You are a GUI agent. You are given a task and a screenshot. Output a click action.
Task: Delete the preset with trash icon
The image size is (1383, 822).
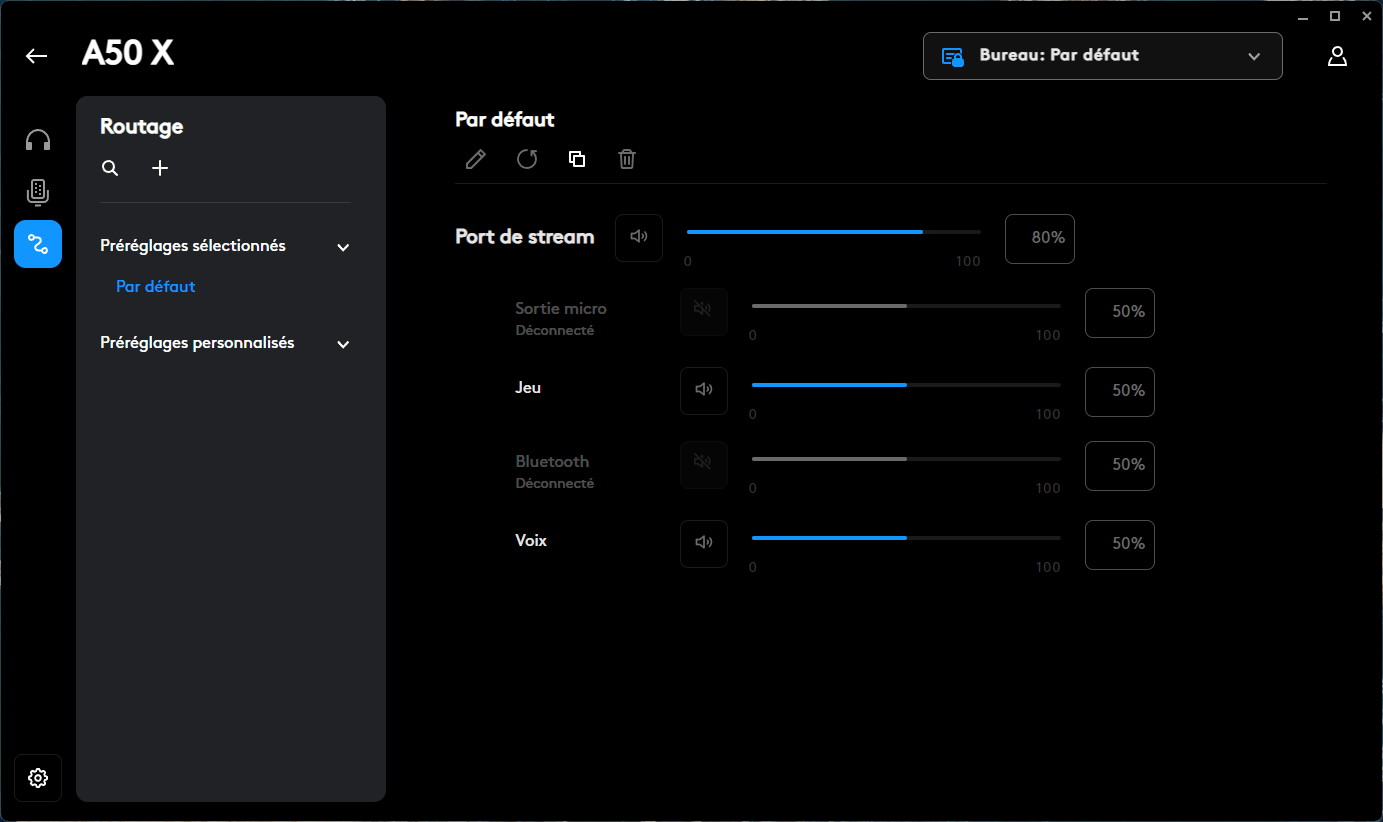[627, 159]
